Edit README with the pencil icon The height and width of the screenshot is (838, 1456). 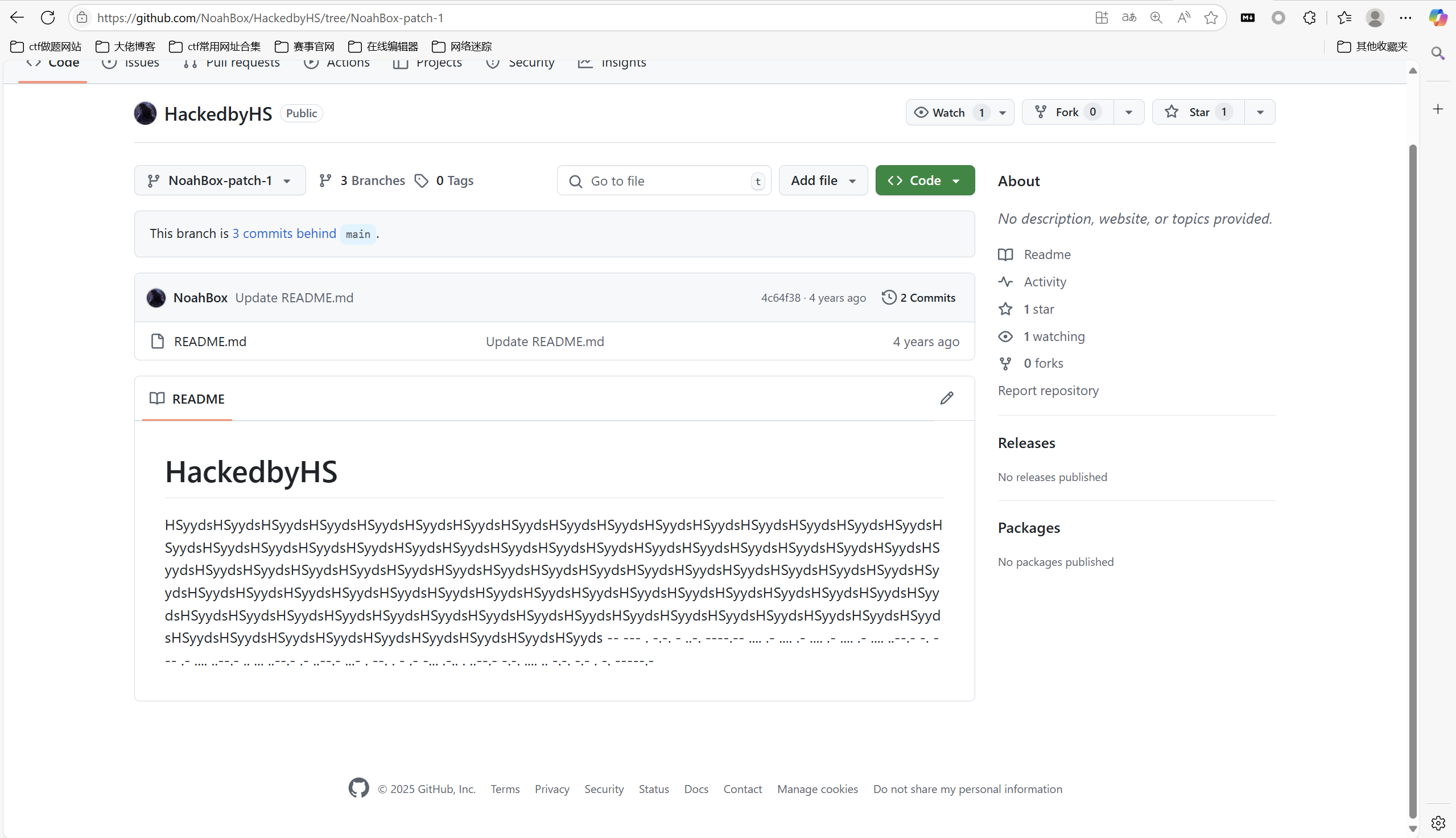[x=947, y=399]
